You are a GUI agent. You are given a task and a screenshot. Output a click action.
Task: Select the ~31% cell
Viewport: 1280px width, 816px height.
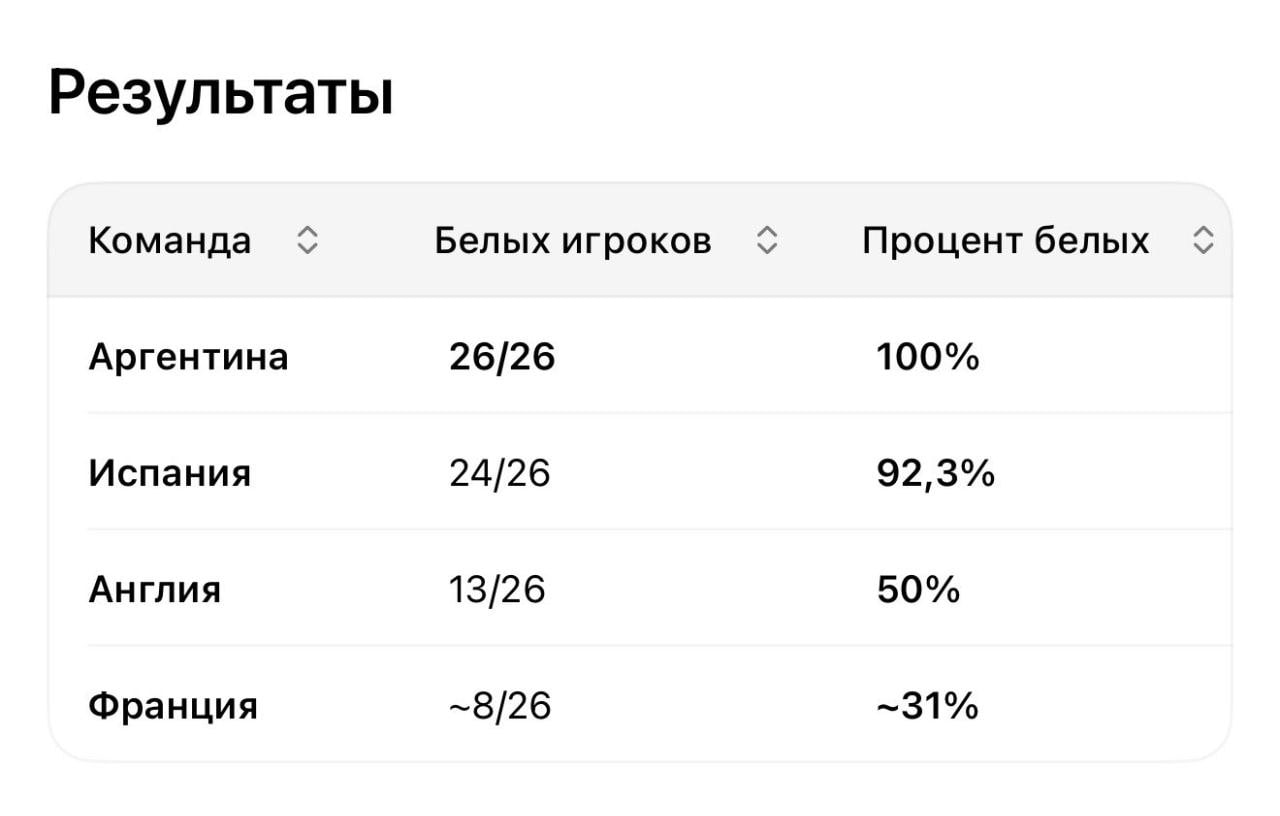pyautogui.click(x=927, y=707)
